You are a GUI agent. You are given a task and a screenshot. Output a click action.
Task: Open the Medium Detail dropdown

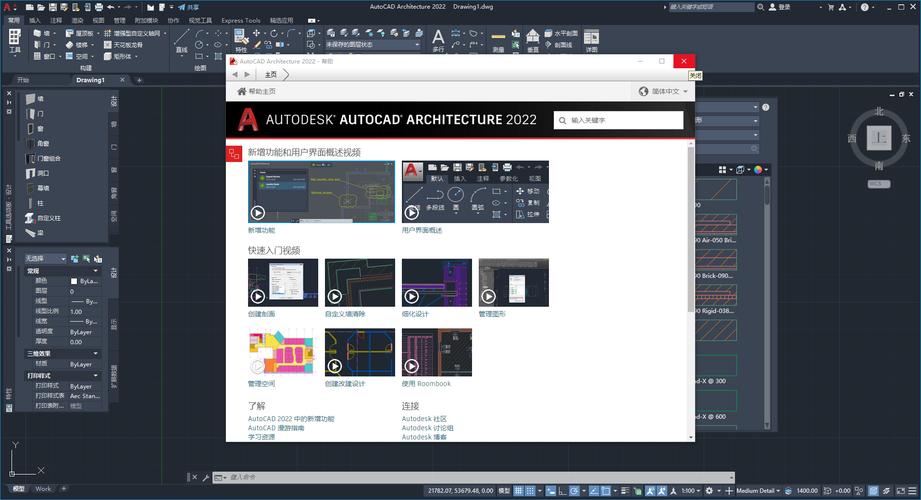click(x=758, y=491)
